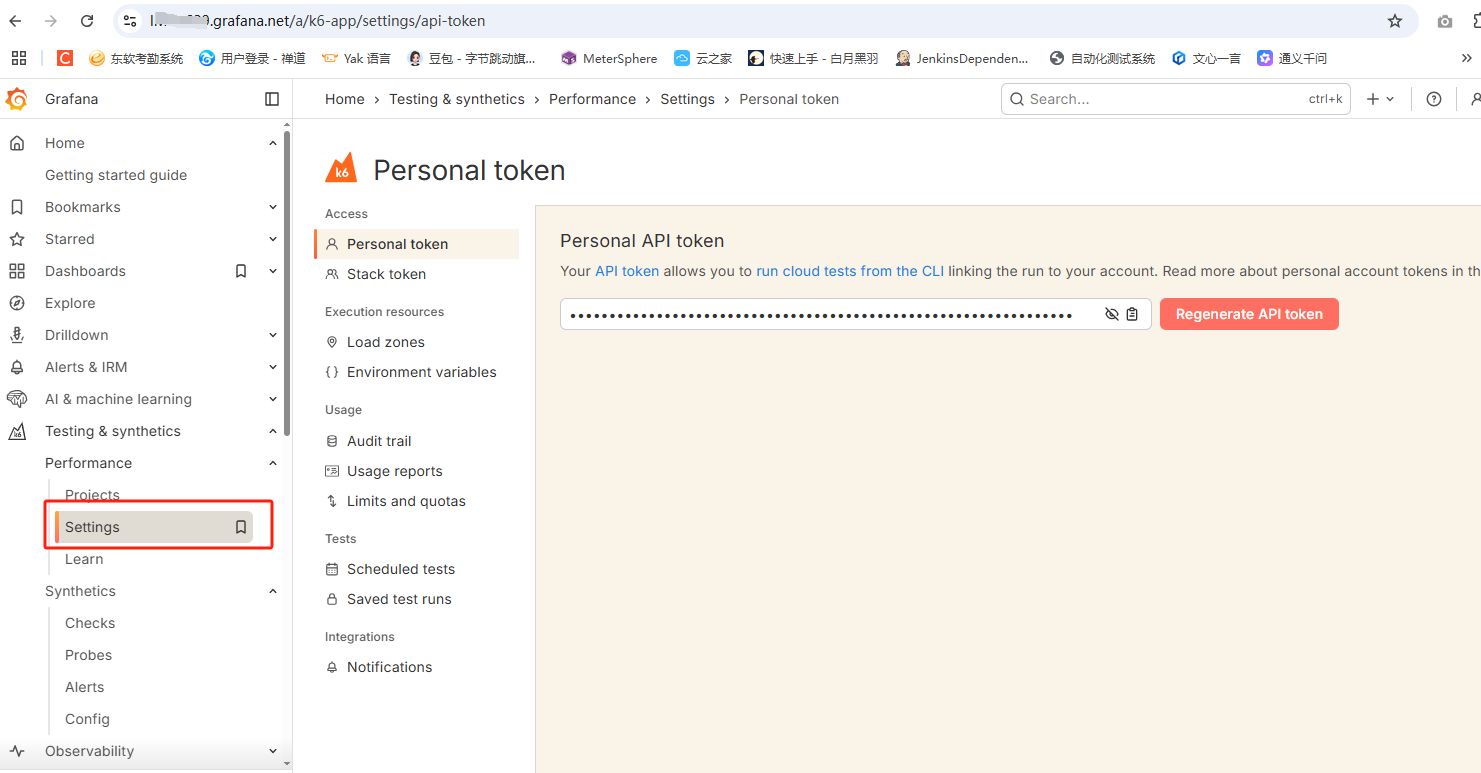Collapse the Home section chevron
Image resolution: width=1481 pixels, height=773 pixels.
click(x=273, y=143)
